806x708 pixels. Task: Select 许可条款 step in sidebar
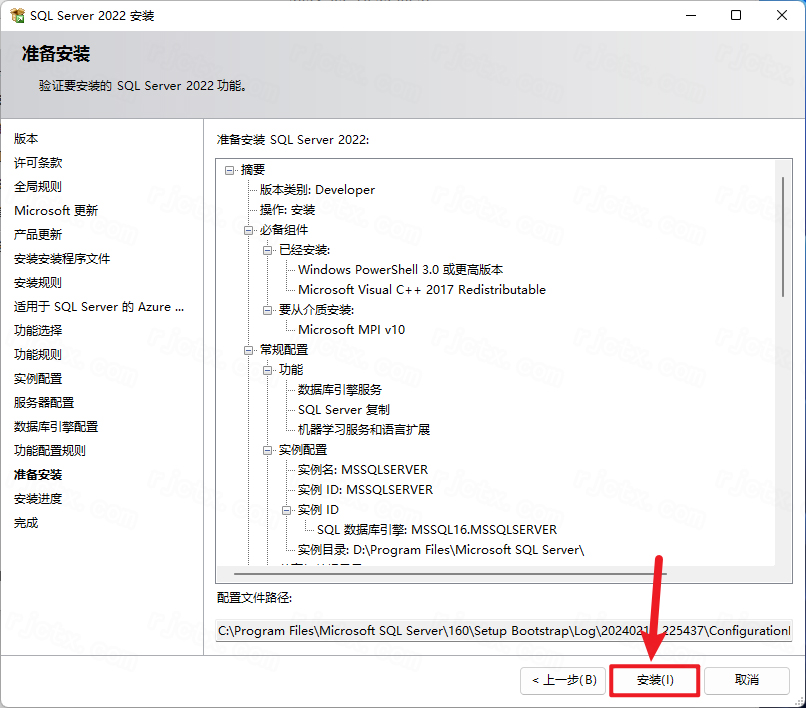point(38,163)
